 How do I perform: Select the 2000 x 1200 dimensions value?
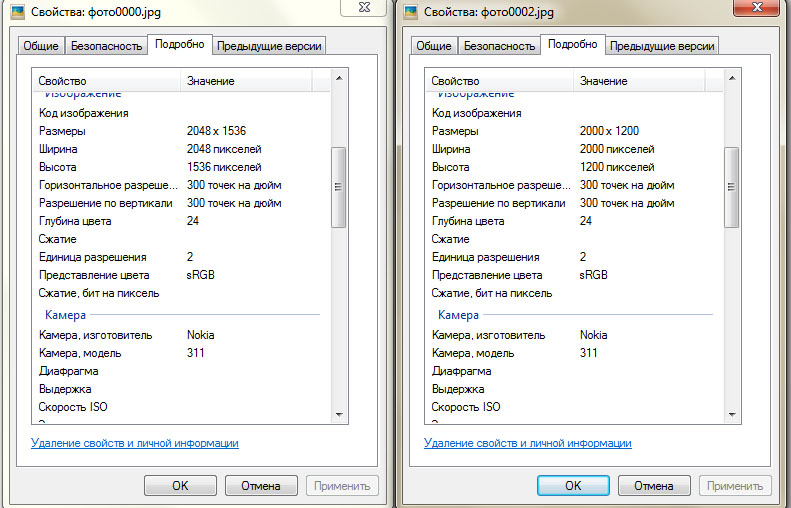tap(609, 131)
